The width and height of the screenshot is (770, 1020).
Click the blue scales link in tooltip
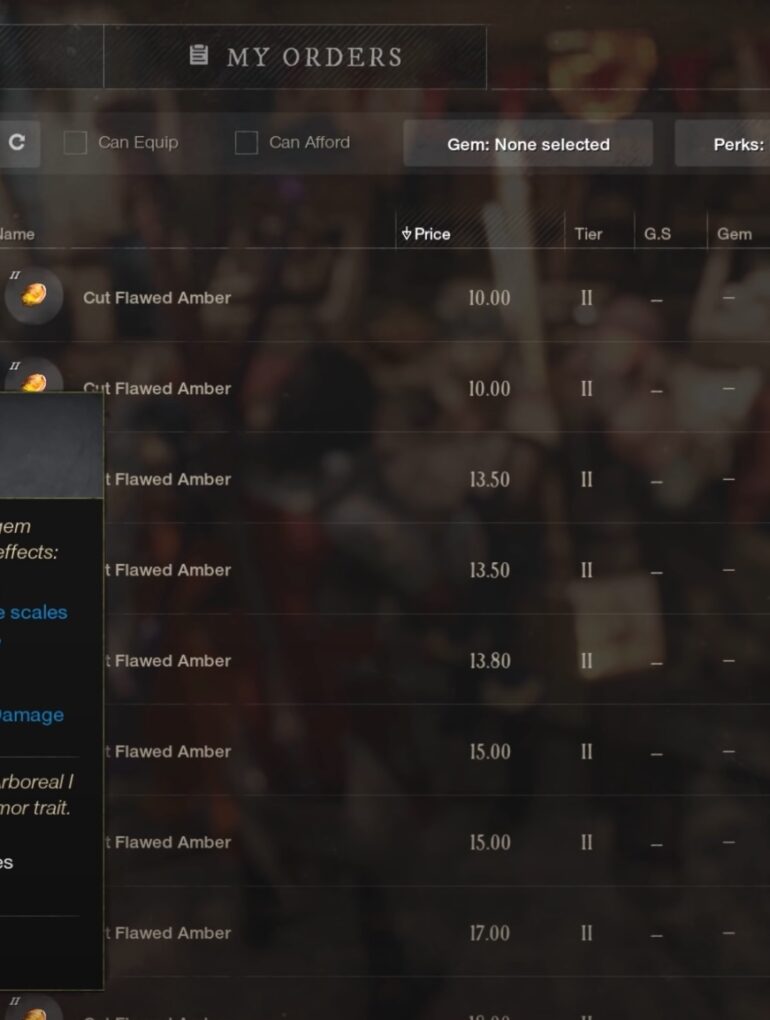pos(34,612)
